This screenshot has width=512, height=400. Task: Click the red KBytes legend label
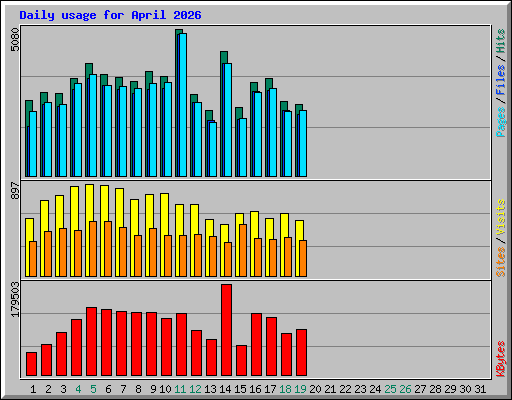click(501, 359)
